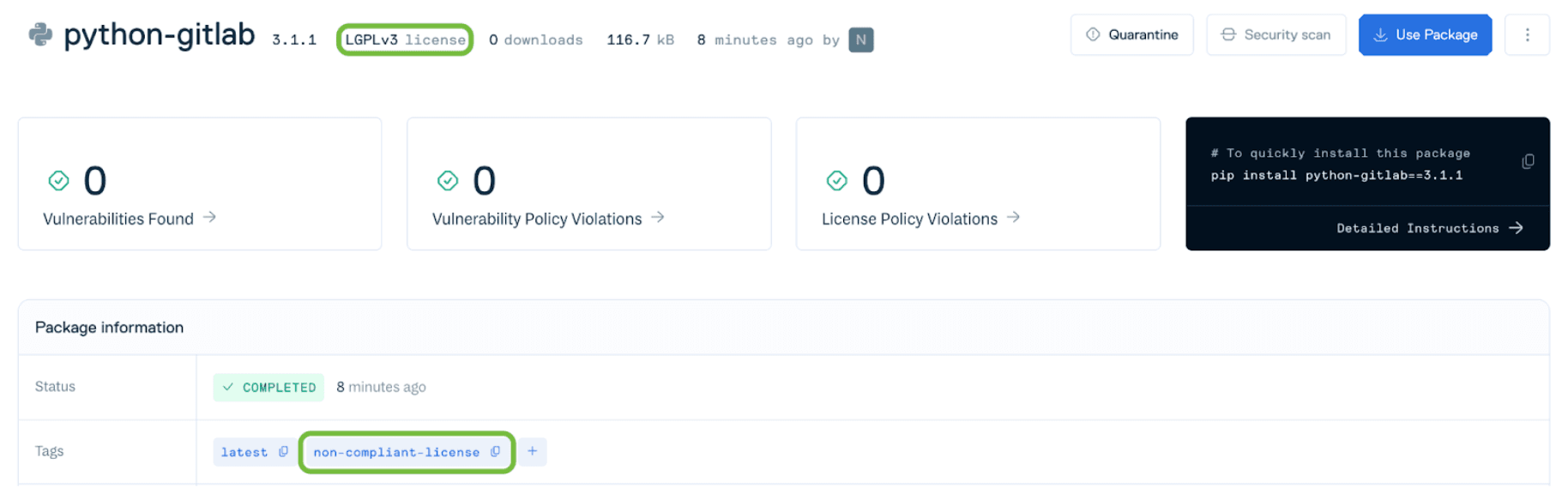Image resolution: width=1568 pixels, height=494 pixels.
Task: Click the LGPLv3 license badge
Action: coord(405,40)
